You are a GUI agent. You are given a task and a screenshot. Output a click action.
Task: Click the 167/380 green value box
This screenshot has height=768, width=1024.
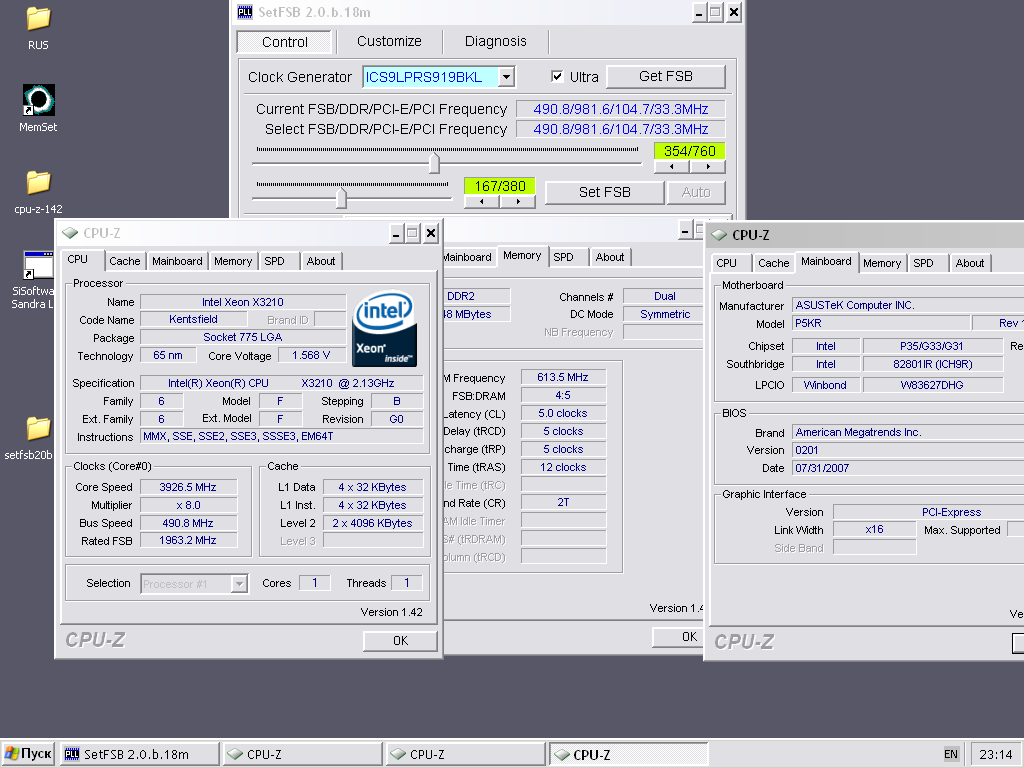click(x=500, y=186)
